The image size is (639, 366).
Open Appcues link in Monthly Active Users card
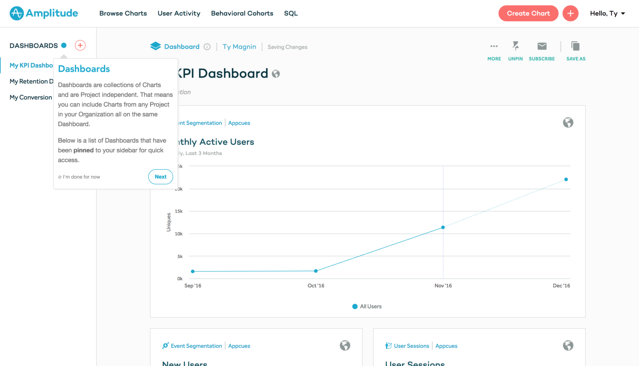[x=239, y=123]
